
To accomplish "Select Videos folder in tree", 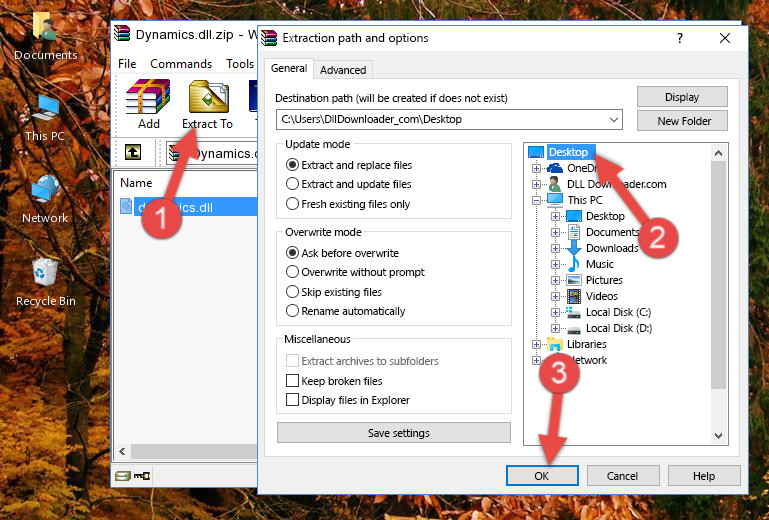I will [x=601, y=296].
